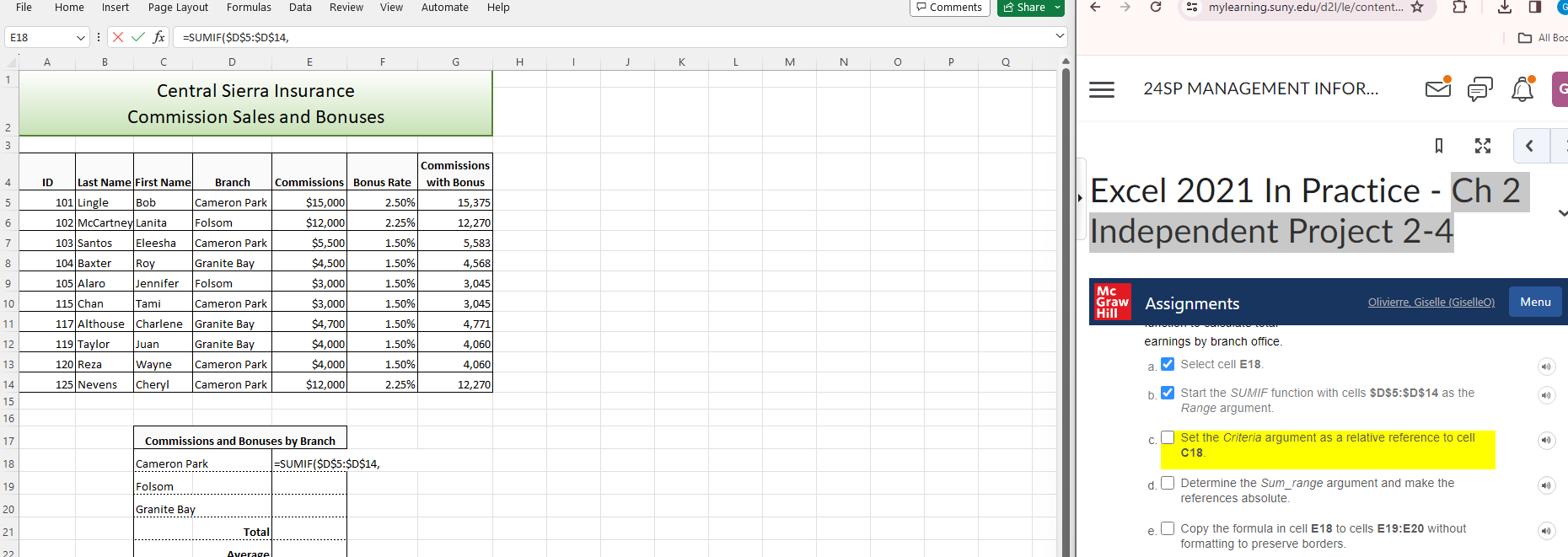Play audio for step d Sum_range argument
Screen dimensions: 1568x557
[1546, 485]
